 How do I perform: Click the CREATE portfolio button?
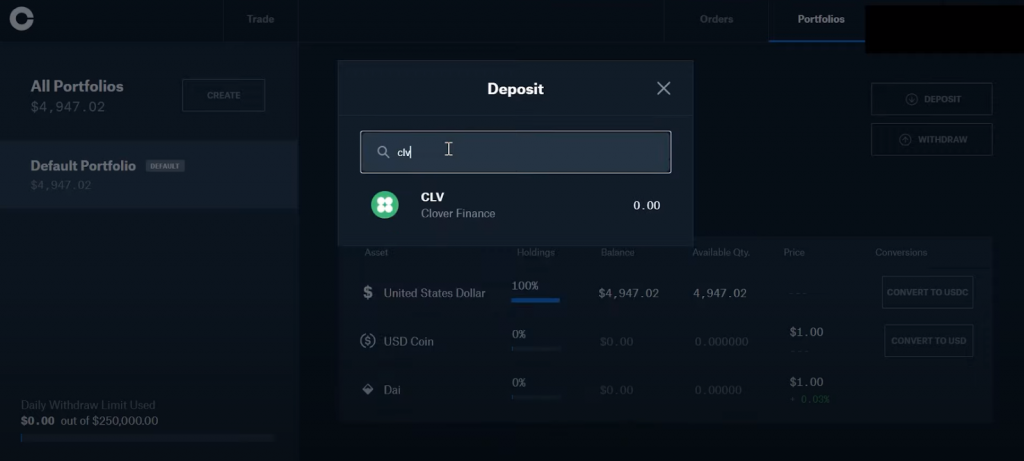click(223, 95)
